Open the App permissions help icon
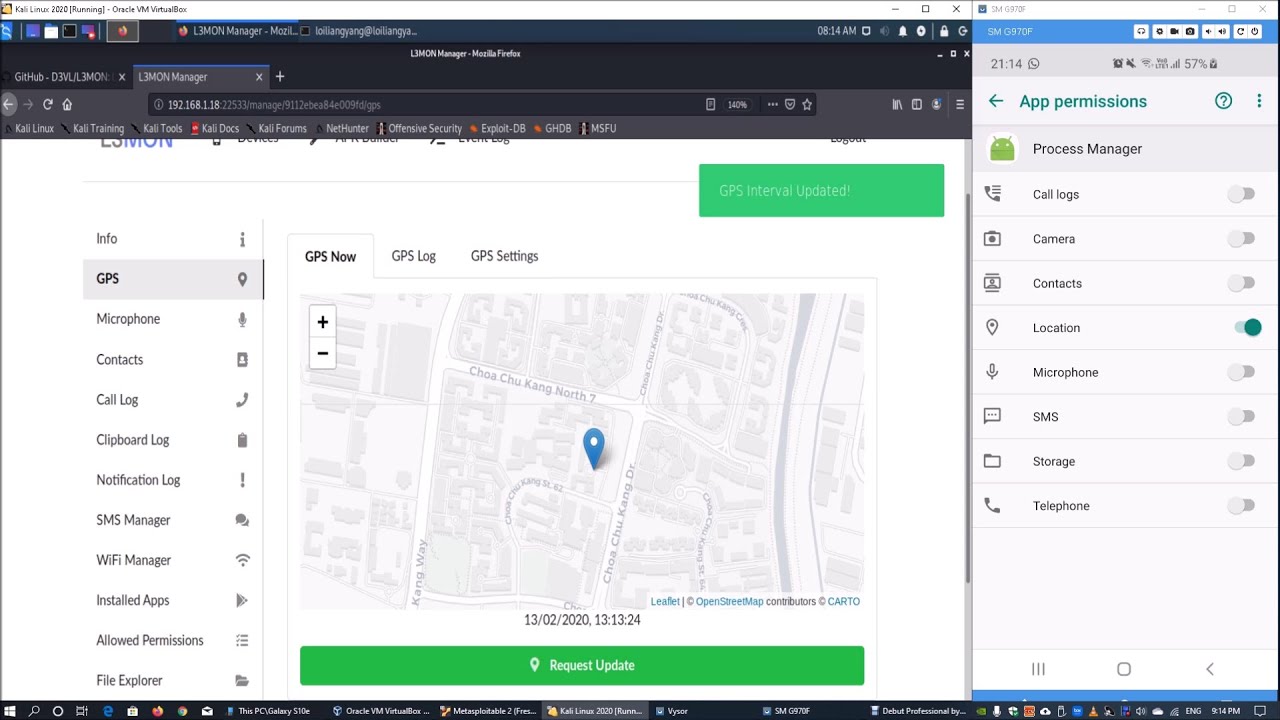This screenshot has height=720, width=1280. pos(1223,101)
